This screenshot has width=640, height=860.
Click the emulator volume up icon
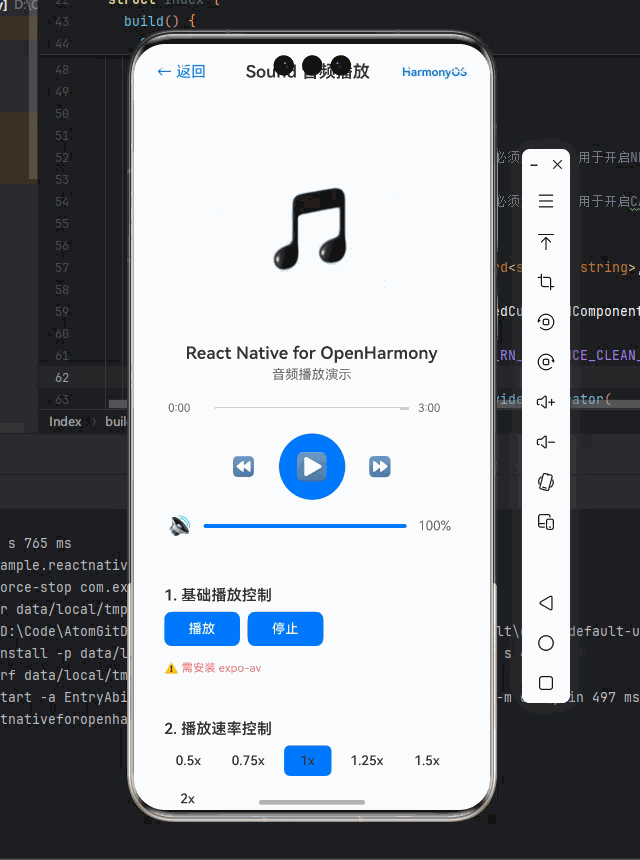click(x=546, y=402)
